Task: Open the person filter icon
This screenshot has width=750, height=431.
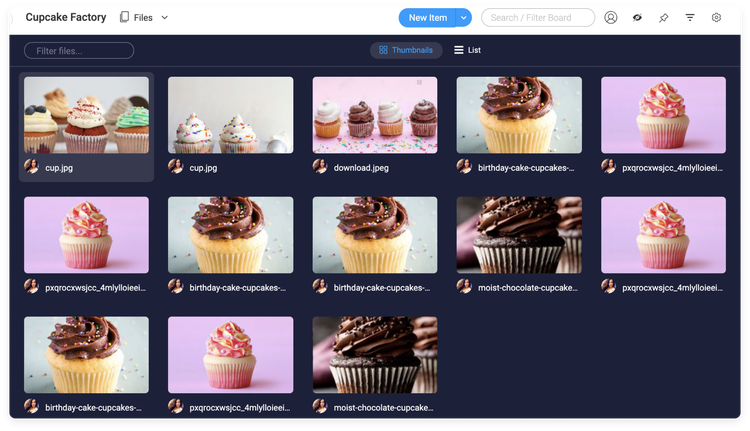Action: pyautogui.click(x=610, y=18)
